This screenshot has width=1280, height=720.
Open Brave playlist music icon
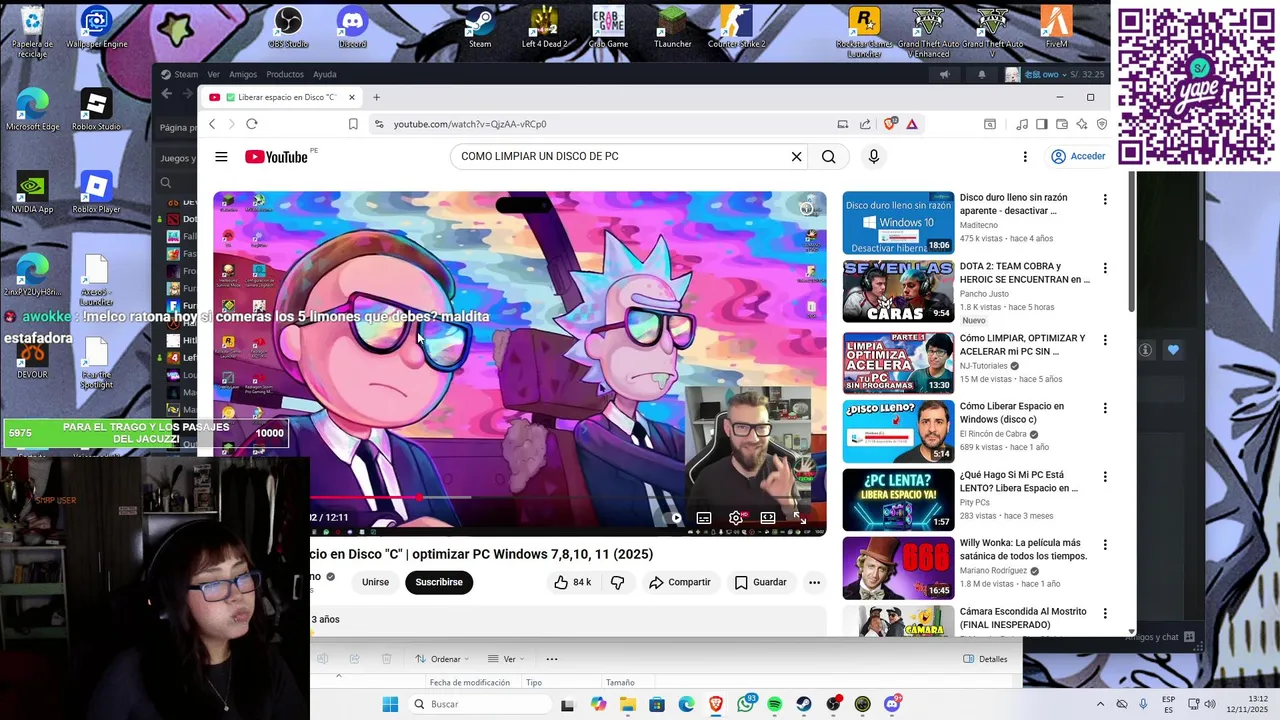(1021, 124)
